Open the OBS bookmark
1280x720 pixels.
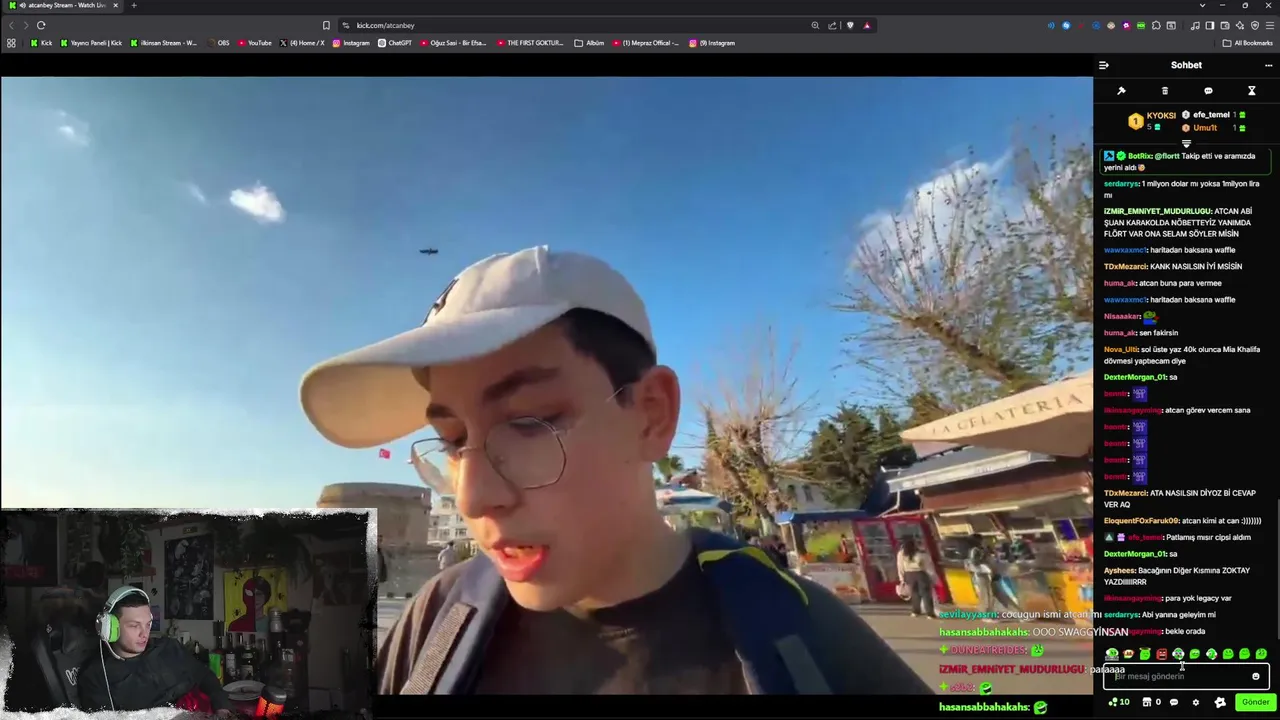218,43
